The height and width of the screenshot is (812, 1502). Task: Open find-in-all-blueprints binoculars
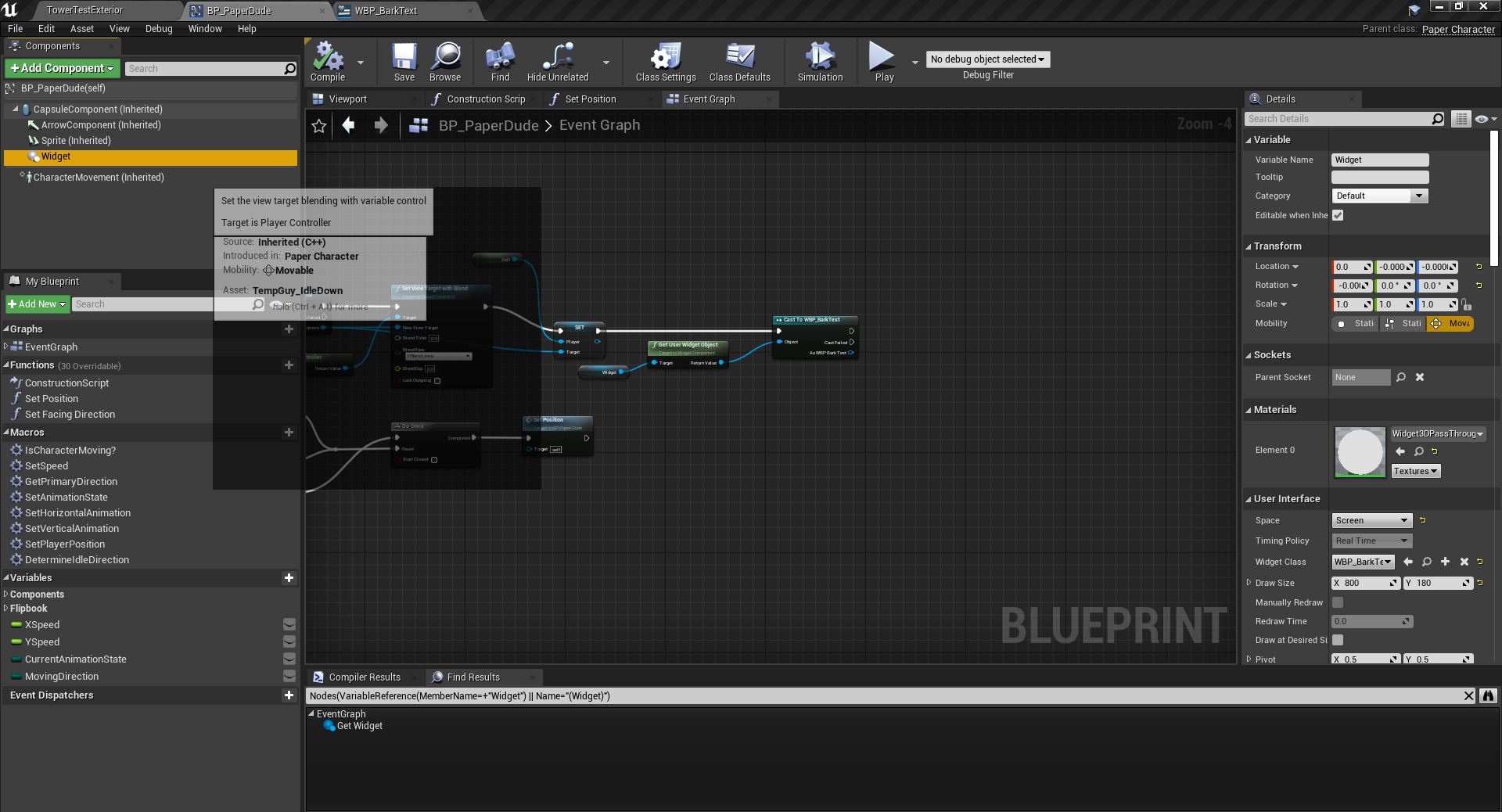tap(1488, 695)
